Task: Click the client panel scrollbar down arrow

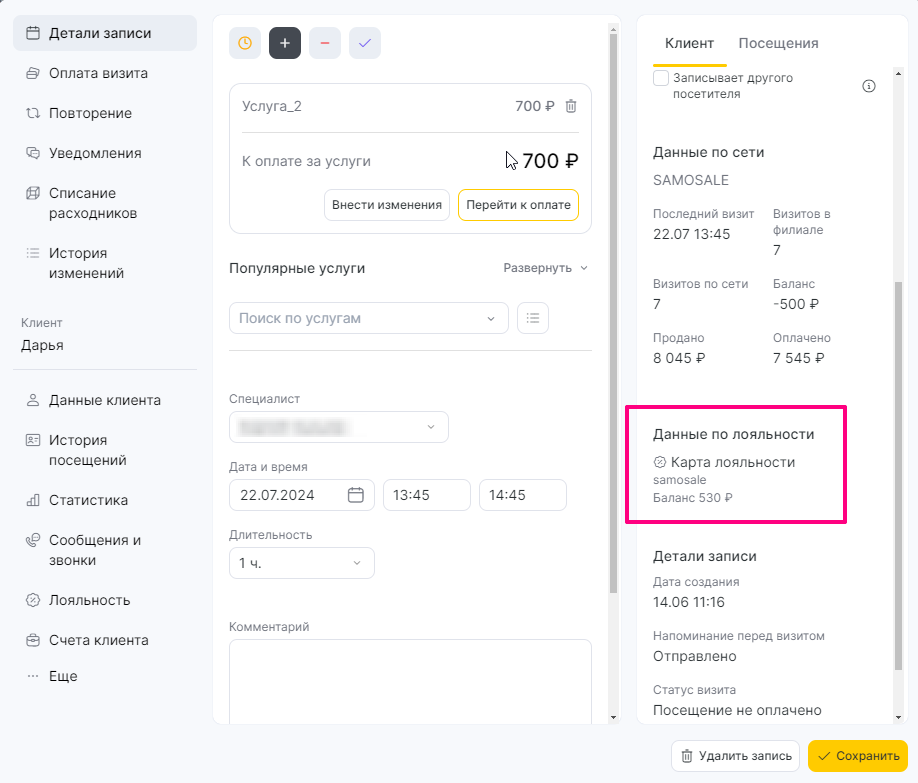Action: 898,717
